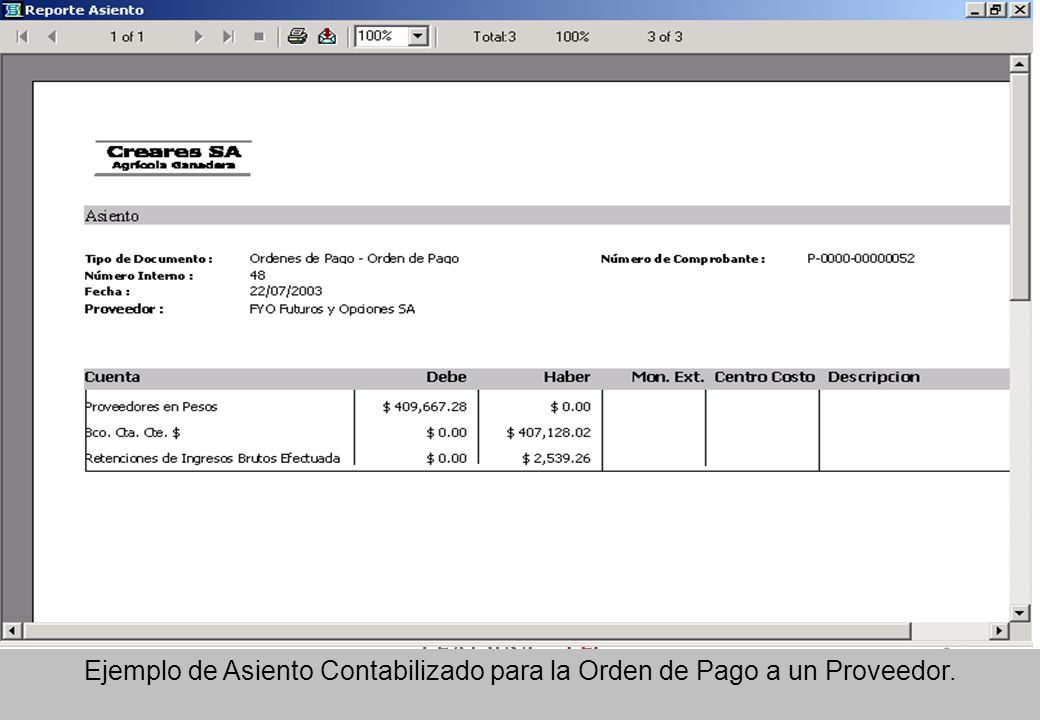Click the 'Centro Costo' column header
Viewport: 1040px width, 720px height.
pos(764,377)
